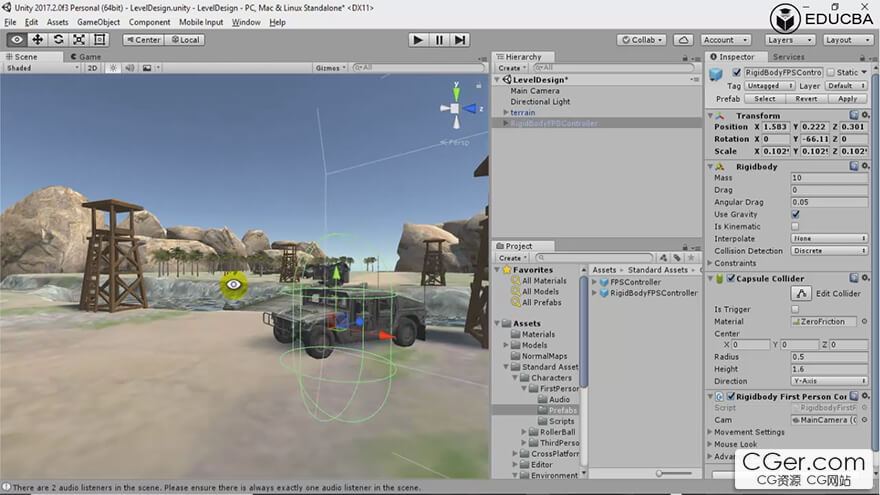880x495 pixels.
Task: Toggle scene lighting icon
Action: click(x=113, y=68)
